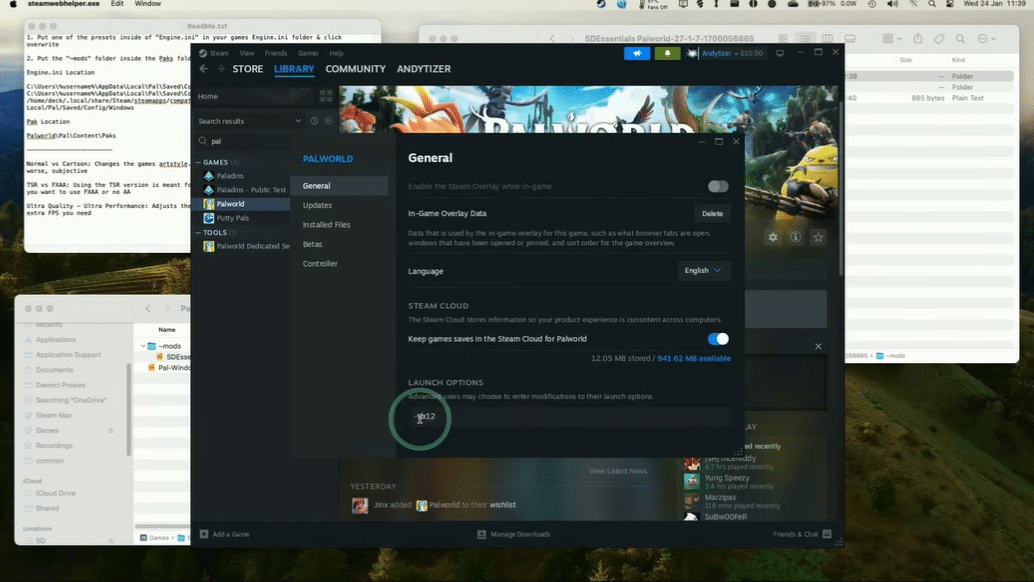The image size is (1034, 582).
Task: Switch the library to grid view icon
Action: 326,96
